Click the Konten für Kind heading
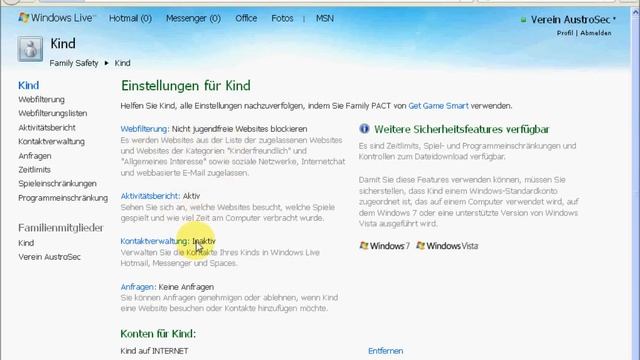640x360 pixels. (158, 334)
